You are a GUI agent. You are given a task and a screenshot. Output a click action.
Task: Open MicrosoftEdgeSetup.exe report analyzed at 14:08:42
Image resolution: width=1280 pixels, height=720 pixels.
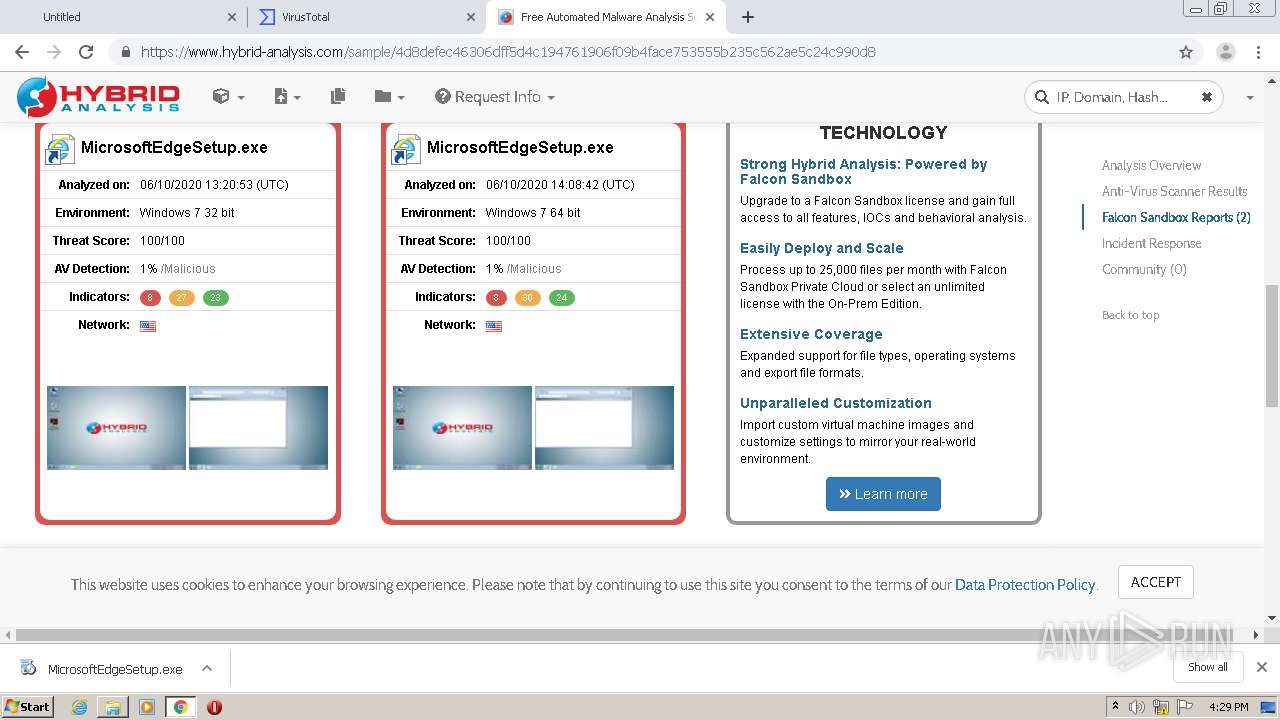(520, 147)
